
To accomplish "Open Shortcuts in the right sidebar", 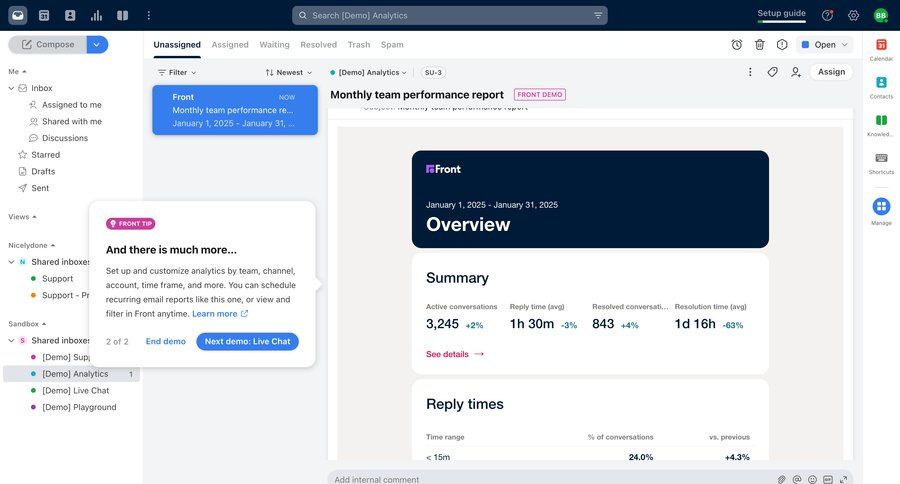I will click(x=881, y=163).
